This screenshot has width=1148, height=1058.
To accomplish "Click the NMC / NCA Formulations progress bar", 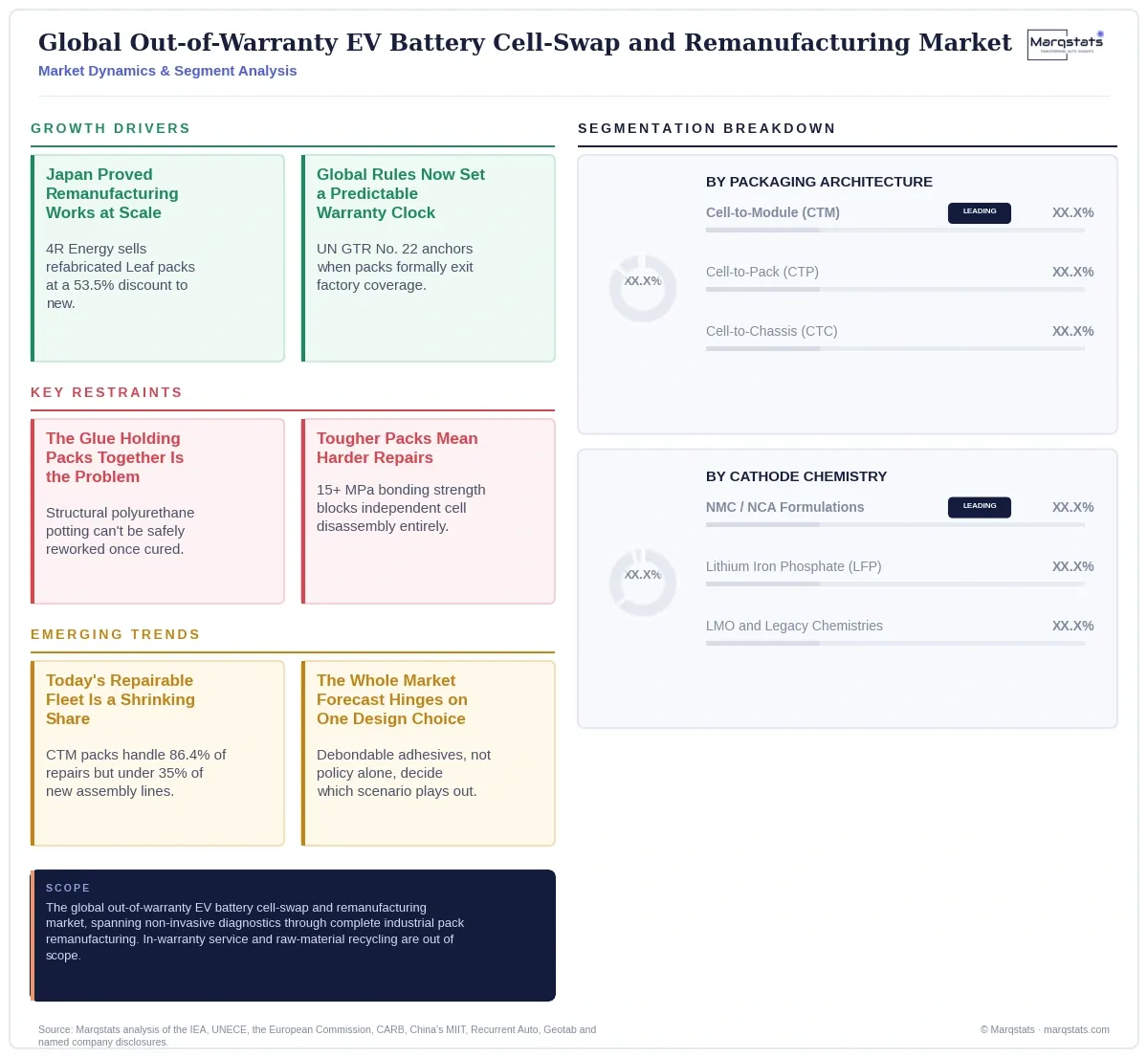I will click(x=895, y=525).
